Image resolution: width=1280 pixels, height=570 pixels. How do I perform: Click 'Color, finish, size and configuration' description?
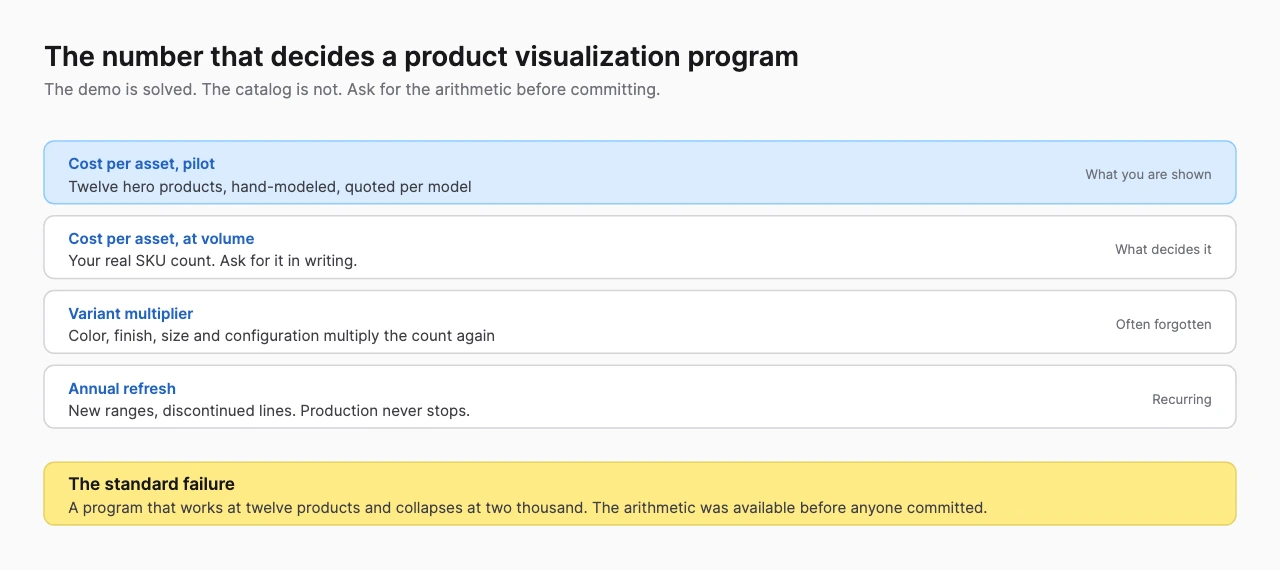pos(281,337)
